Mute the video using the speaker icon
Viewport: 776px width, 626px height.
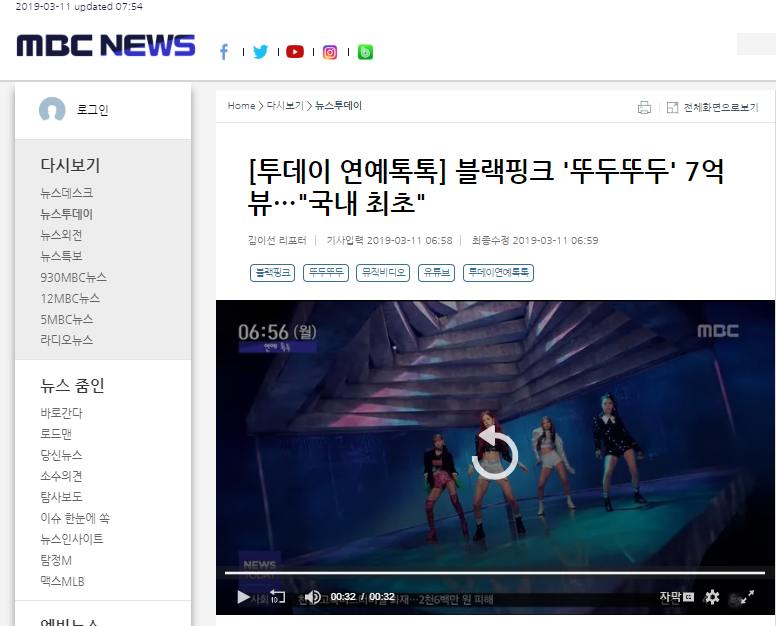tap(312, 597)
